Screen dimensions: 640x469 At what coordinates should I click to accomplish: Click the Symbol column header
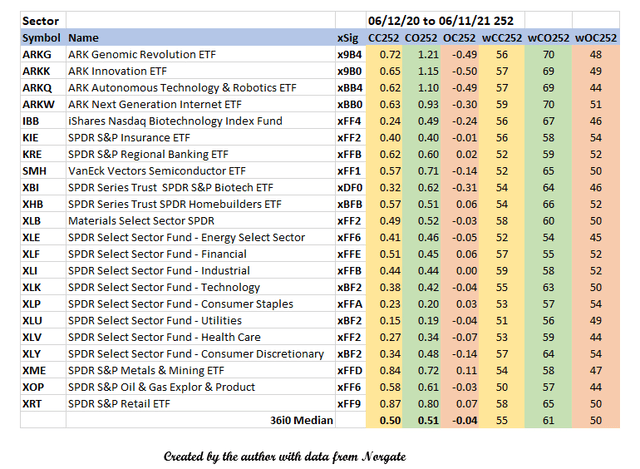(x=43, y=38)
